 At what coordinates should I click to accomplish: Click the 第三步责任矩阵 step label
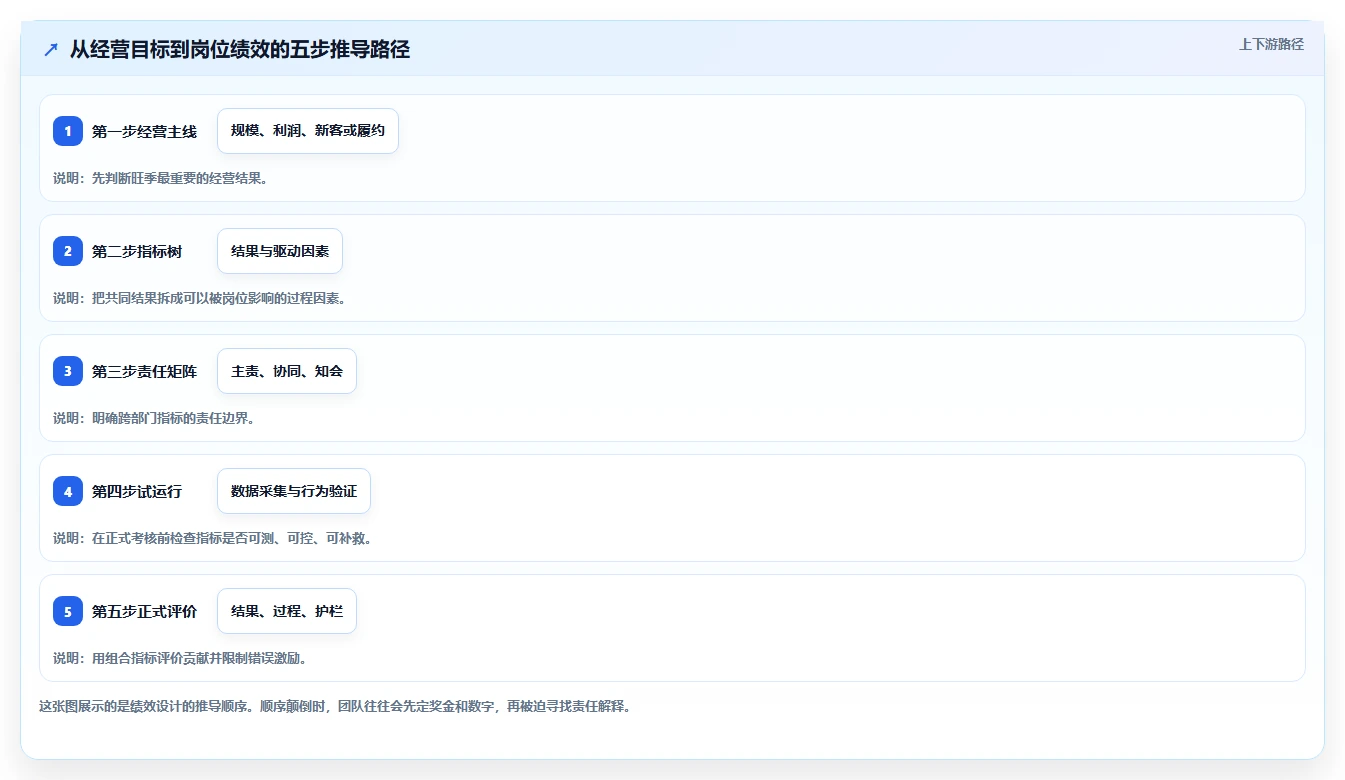click(144, 371)
